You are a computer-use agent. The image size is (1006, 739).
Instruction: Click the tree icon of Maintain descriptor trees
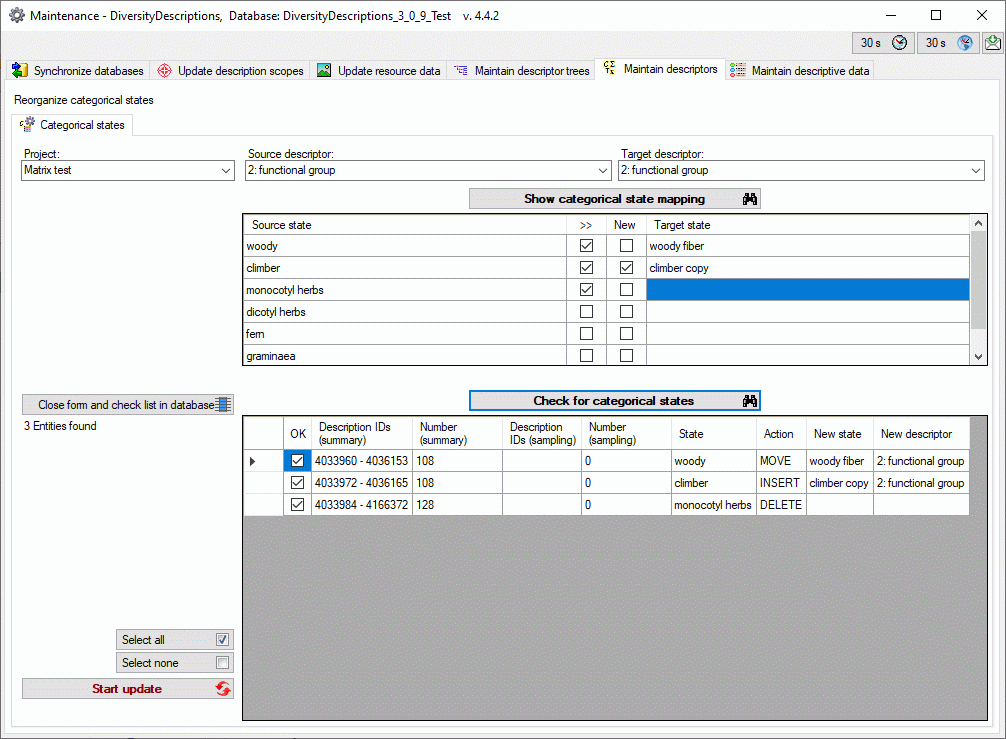(461, 71)
